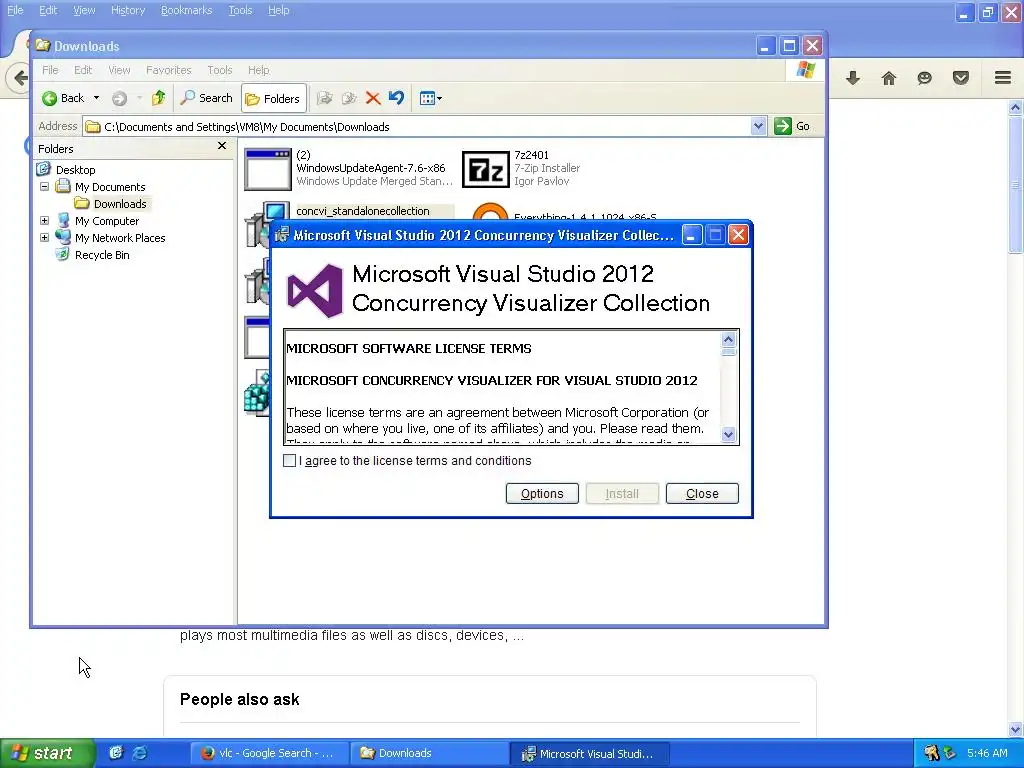Open the Favorites menu in Explorer

[168, 70]
